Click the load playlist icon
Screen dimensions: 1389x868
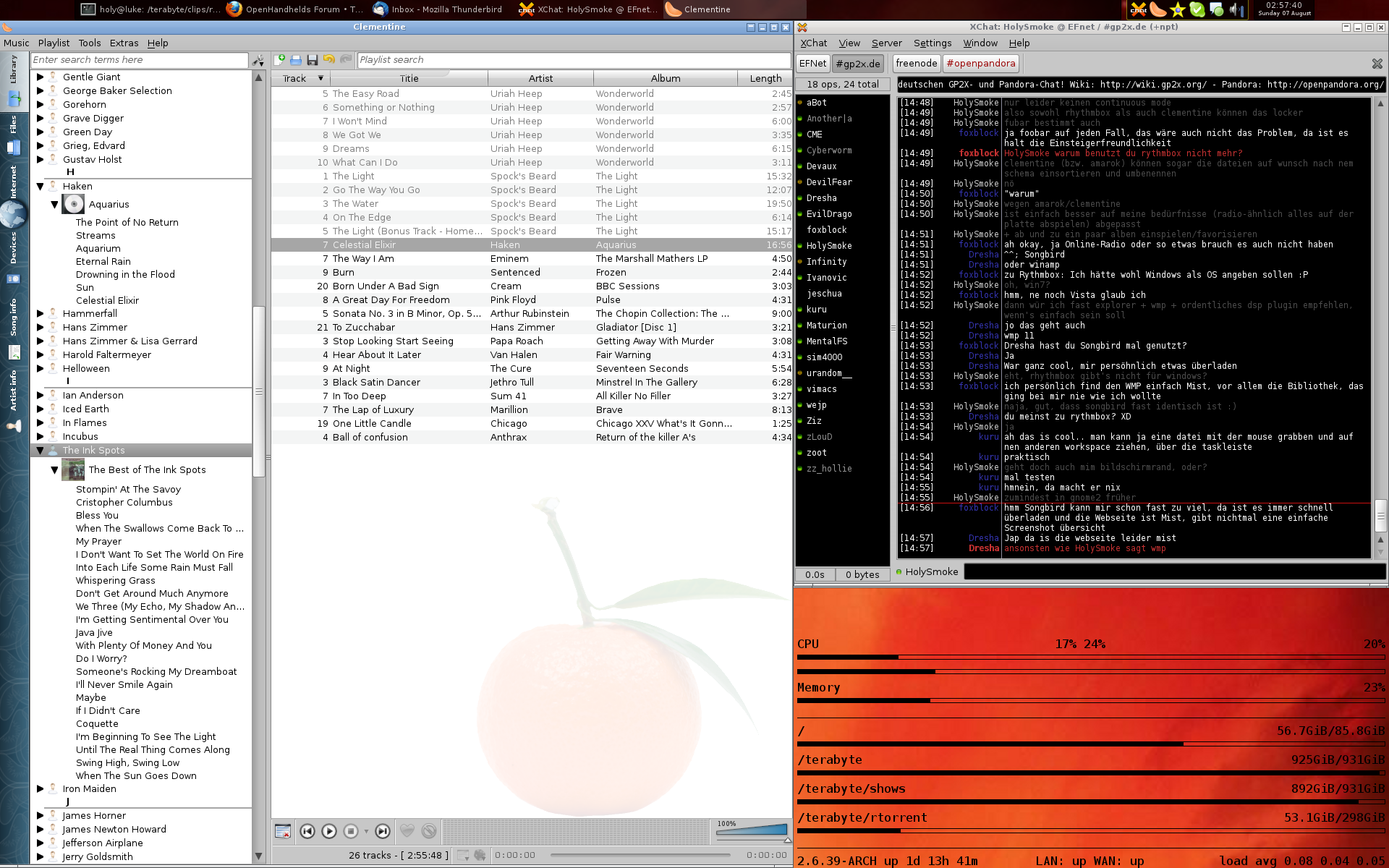296,60
